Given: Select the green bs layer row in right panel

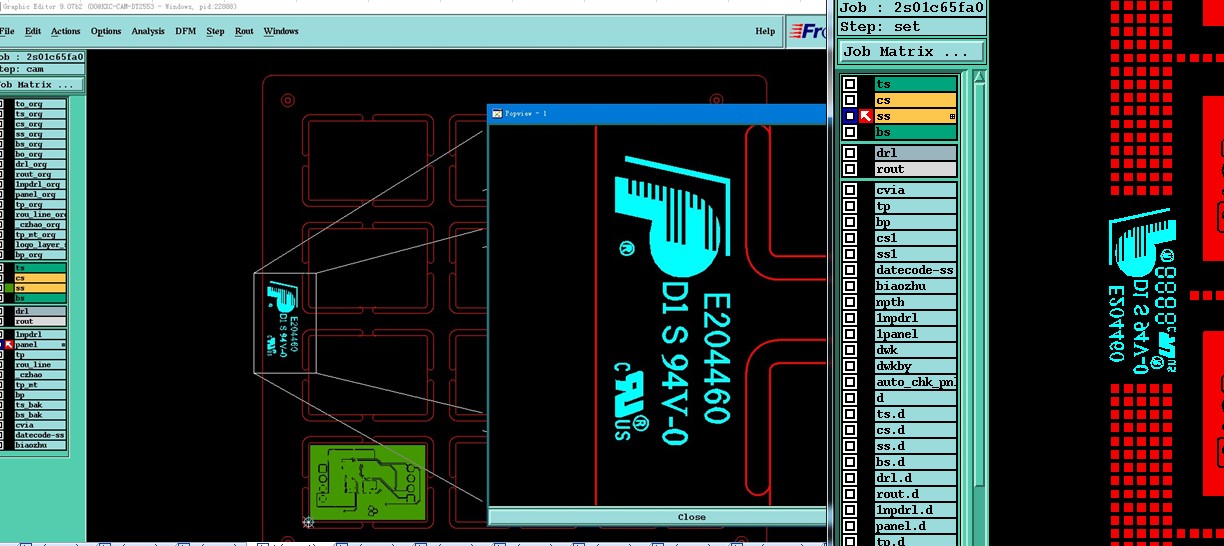Looking at the screenshot, I should (915, 133).
